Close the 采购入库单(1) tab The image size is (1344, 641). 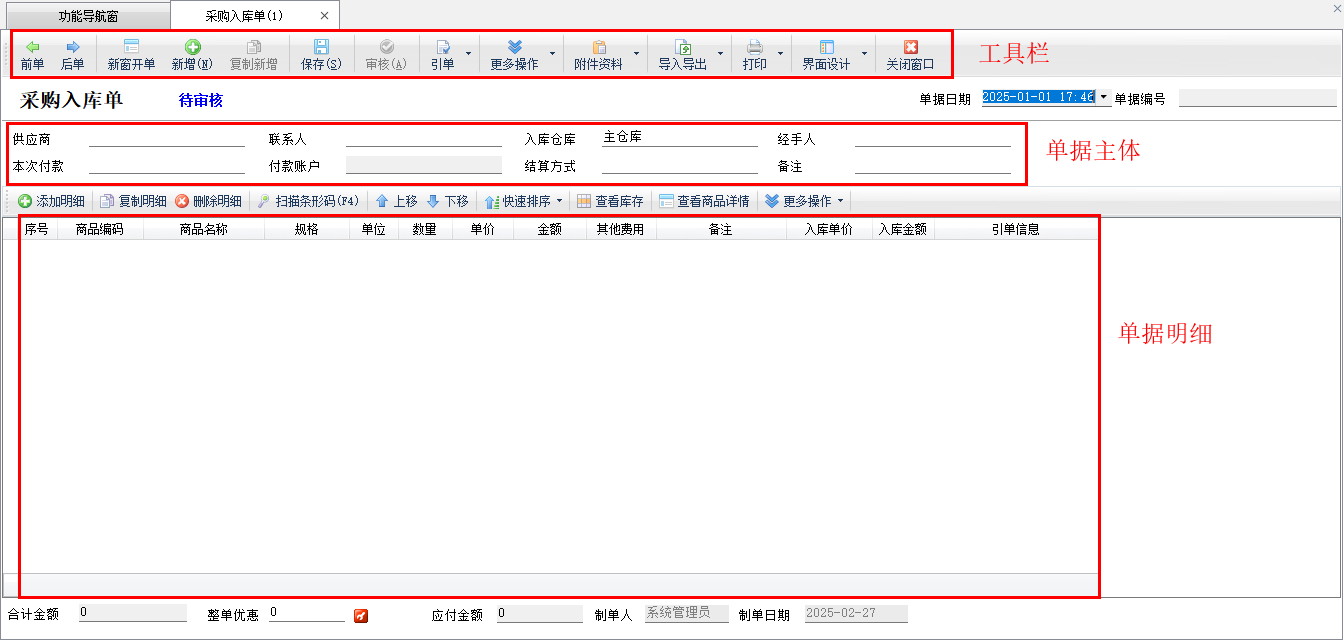tap(324, 16)
